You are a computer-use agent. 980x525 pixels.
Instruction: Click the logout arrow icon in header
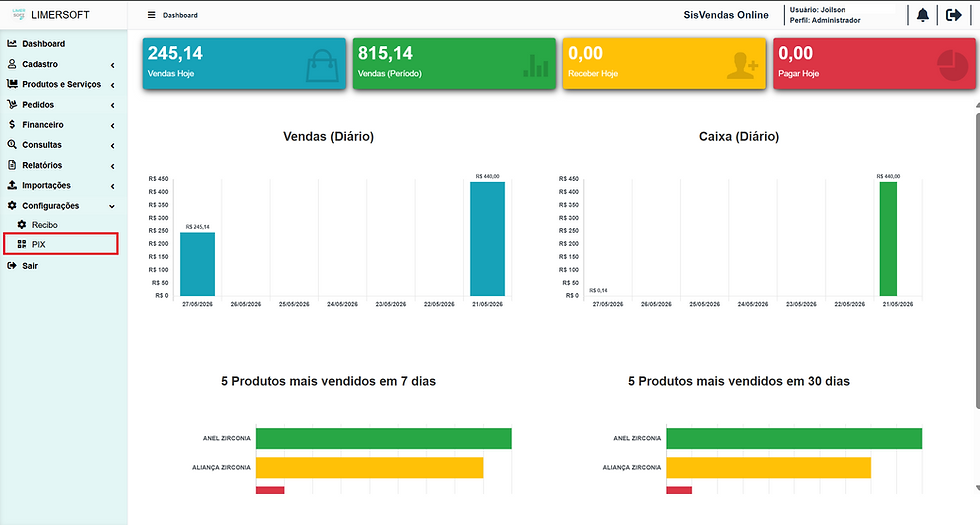click(954, 15)
